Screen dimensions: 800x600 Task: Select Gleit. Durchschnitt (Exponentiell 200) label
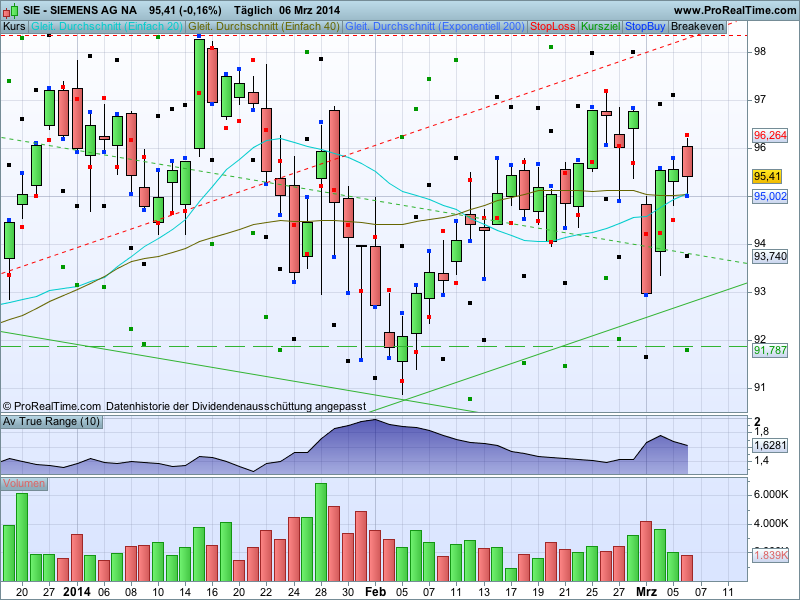pyautogui.click(x=435, y=27)
